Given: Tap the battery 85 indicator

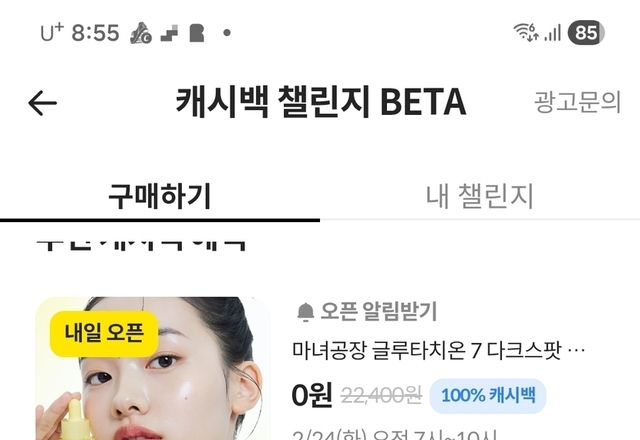Looking at the screenshot, I should [x=586, y=32].
